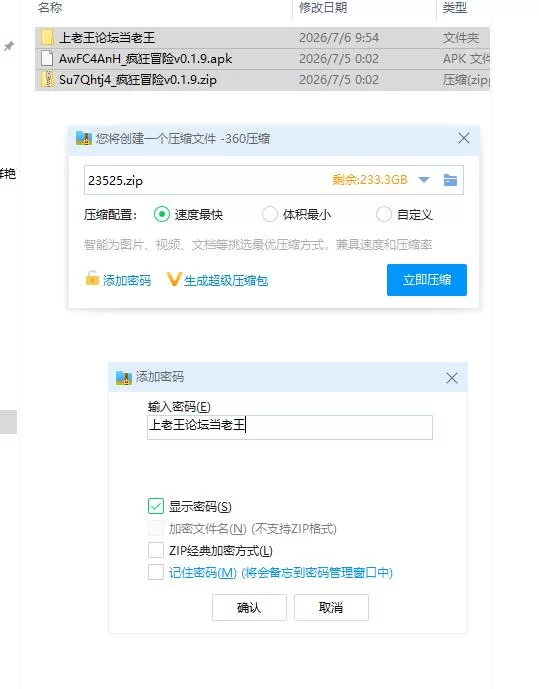Click the 360压缩 logo in the 添加密码 dialog title
This screenshot has height=689, width=539.
coord(123,377)
